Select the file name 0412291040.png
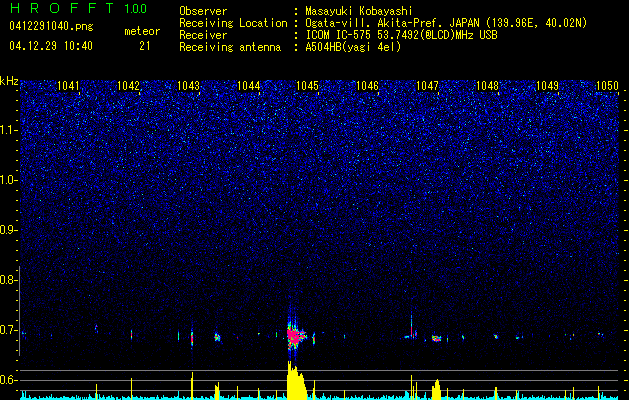This screenshot has width=629, height=400. pyautogui.click(x=51, y=26)
